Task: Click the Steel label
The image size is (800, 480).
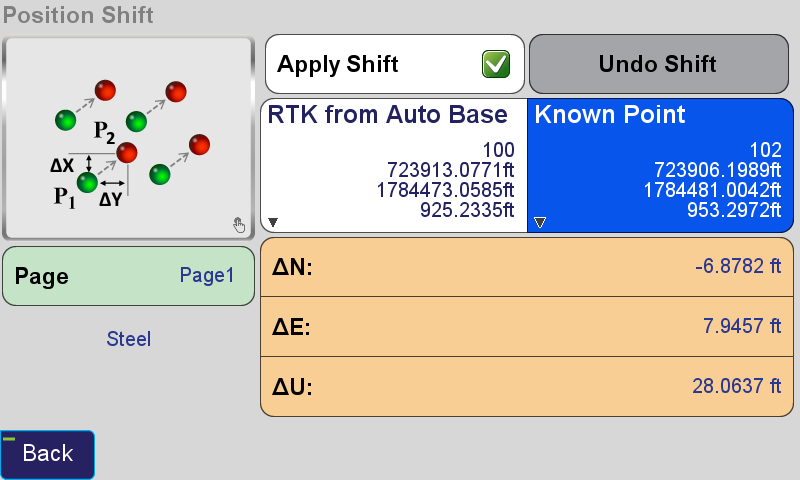Action: click(129, 339)
